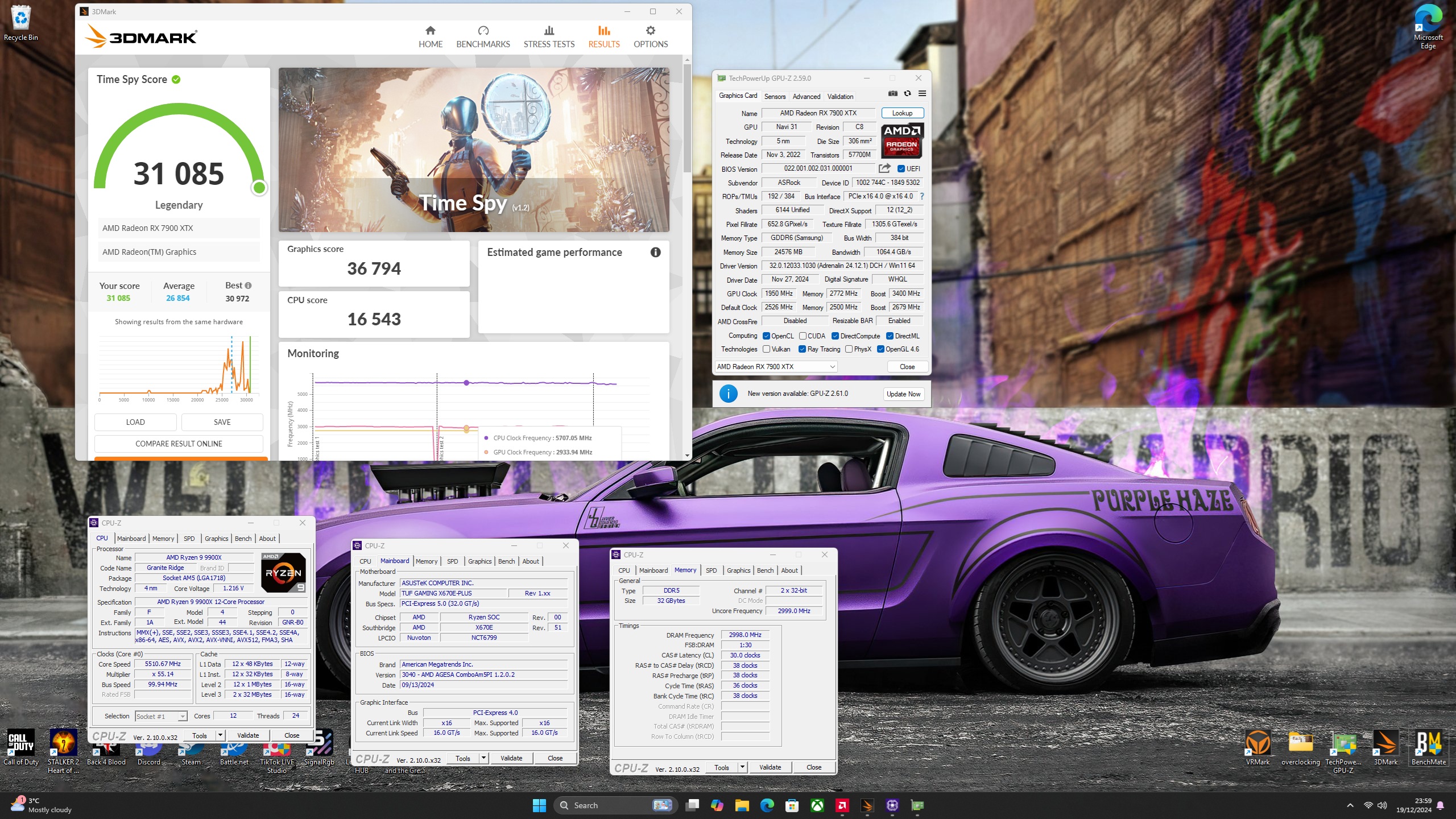The width and height of the screenshot is (1456, 819).
Task: Toggle the OpenGL 4.6 checkbox in GPU-Z
Action: click(x=880, y=349)
